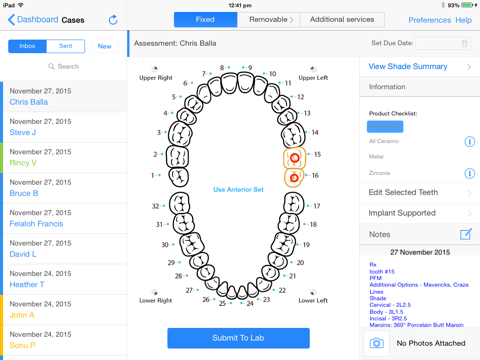Open Implant Supported options
Viewport: 480px width, 360px height.
(420, 213)
